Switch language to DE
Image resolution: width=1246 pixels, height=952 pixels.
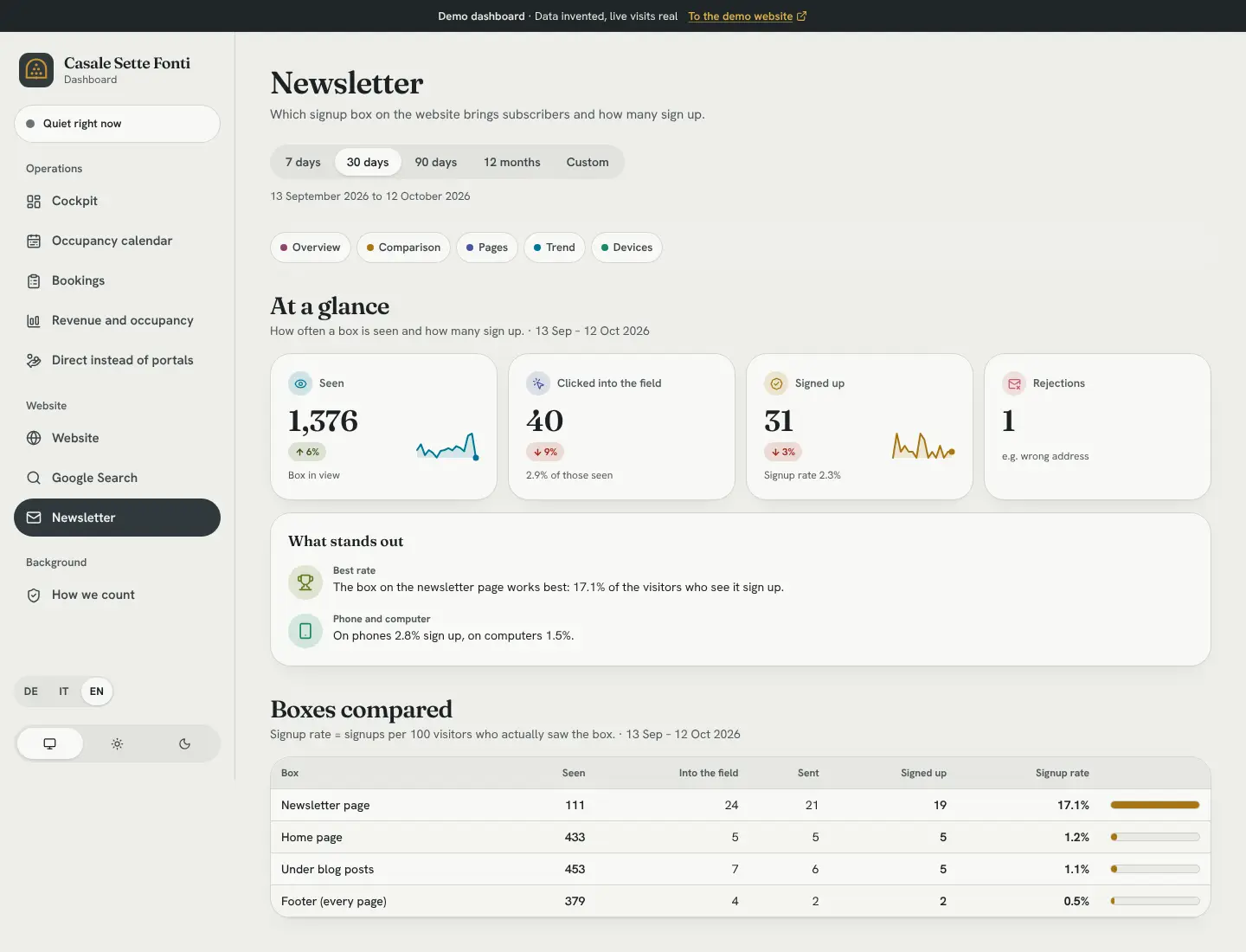tap(31, 691)
